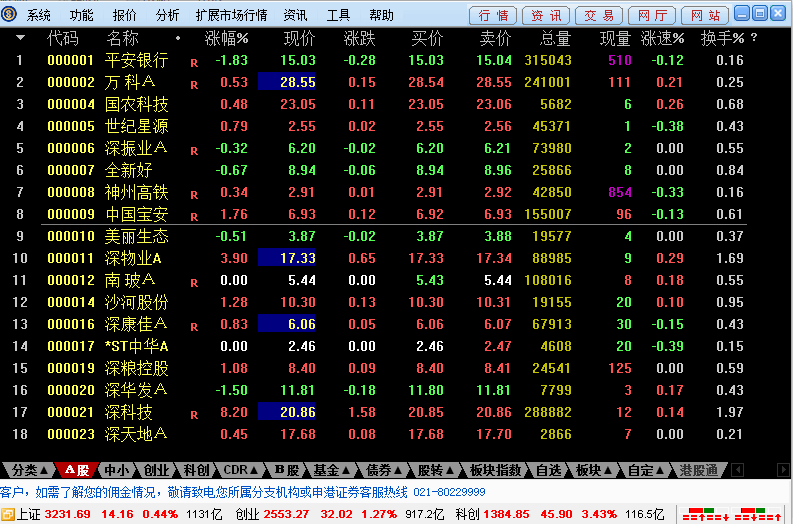This screenshot has height=524, width=793.
Task: Maximize the trading software window
Action: (760, 13)
